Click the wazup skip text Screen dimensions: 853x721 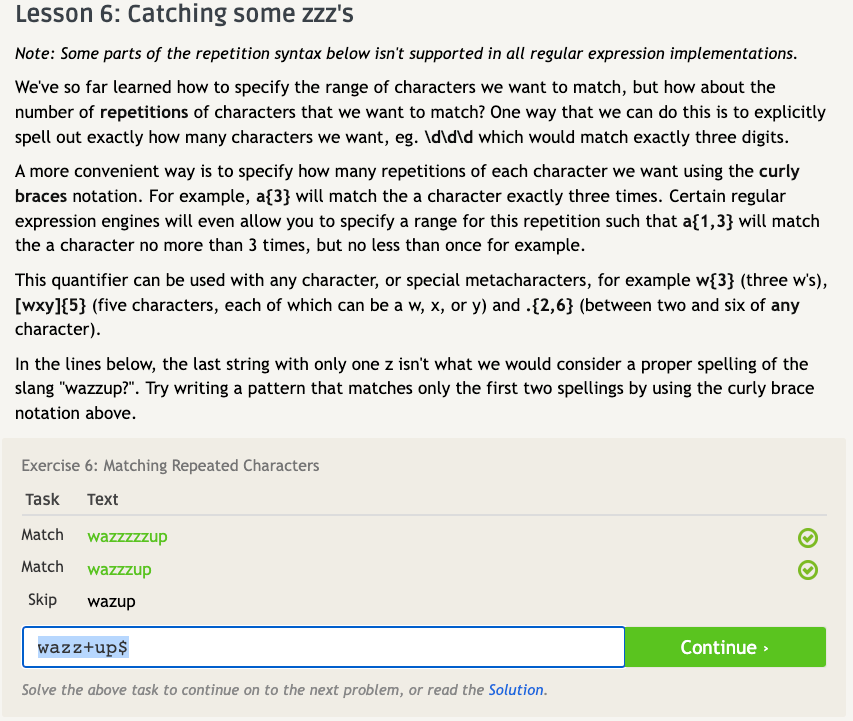111,601
